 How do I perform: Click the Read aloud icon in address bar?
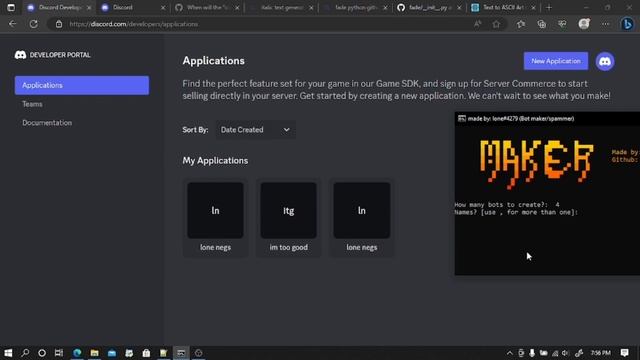(x=477, y=24)
